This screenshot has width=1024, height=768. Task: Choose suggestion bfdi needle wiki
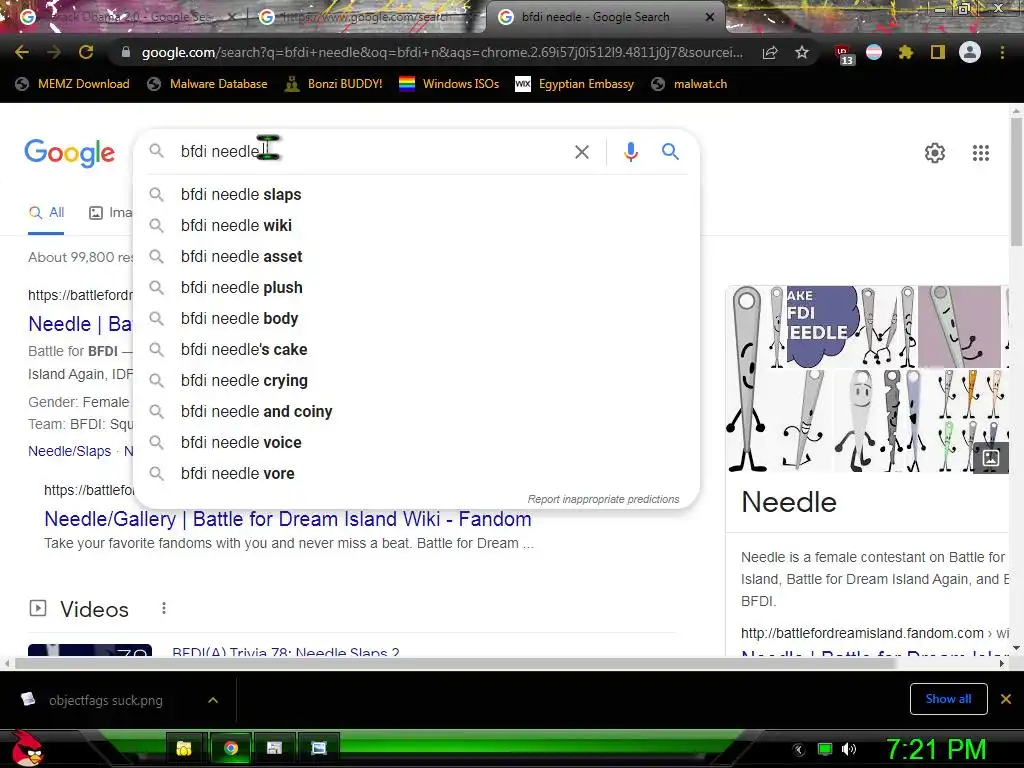tap(417, 225)
